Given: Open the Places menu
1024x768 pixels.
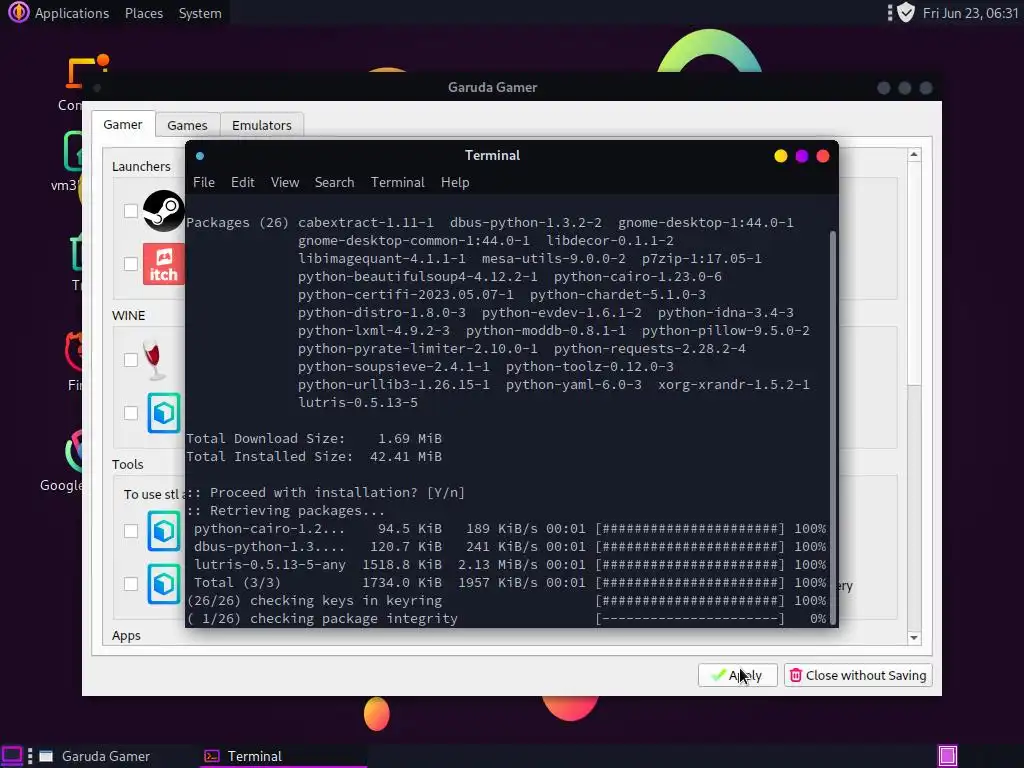Looking at the screenshot, I should (144, 13).
